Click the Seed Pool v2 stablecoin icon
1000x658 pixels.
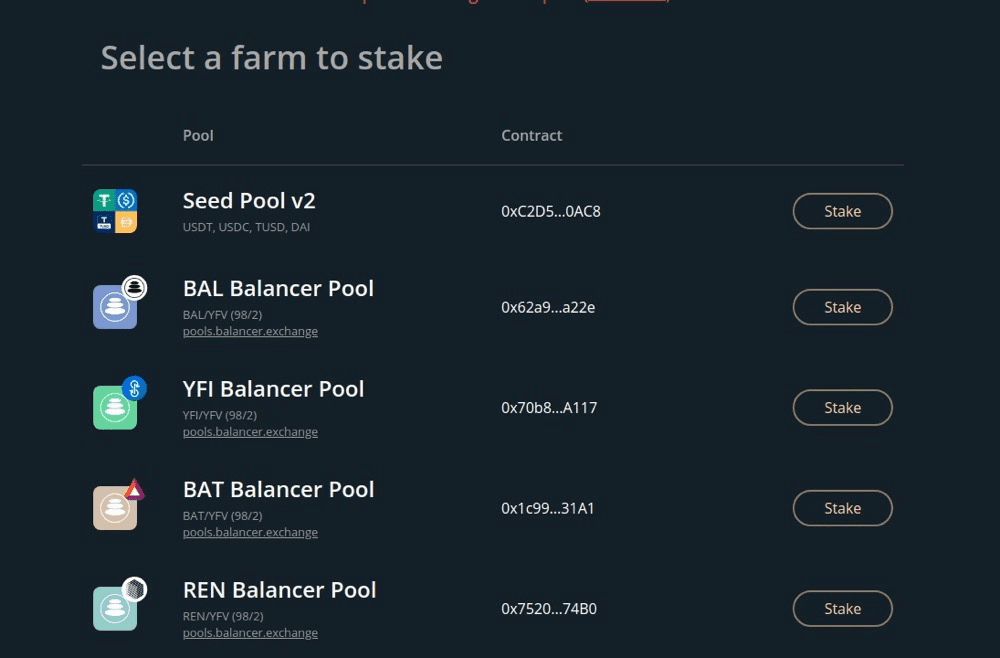pyautogui.click(x=115, y=211)
